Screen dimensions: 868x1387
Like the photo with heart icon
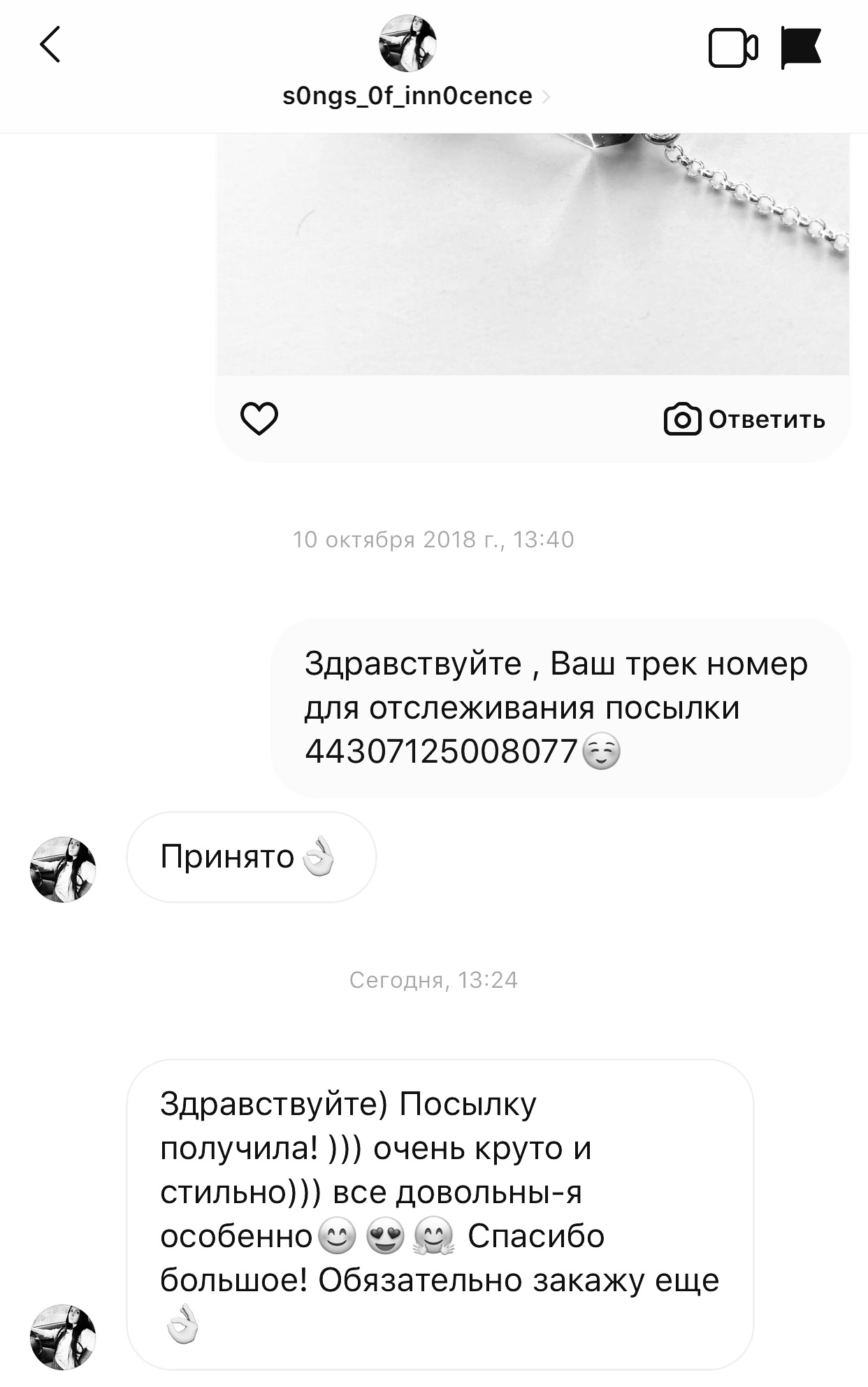pos(259,419)
